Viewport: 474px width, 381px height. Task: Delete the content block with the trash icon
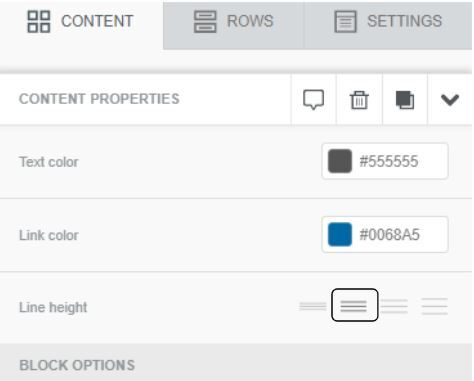tap(359, 100)
